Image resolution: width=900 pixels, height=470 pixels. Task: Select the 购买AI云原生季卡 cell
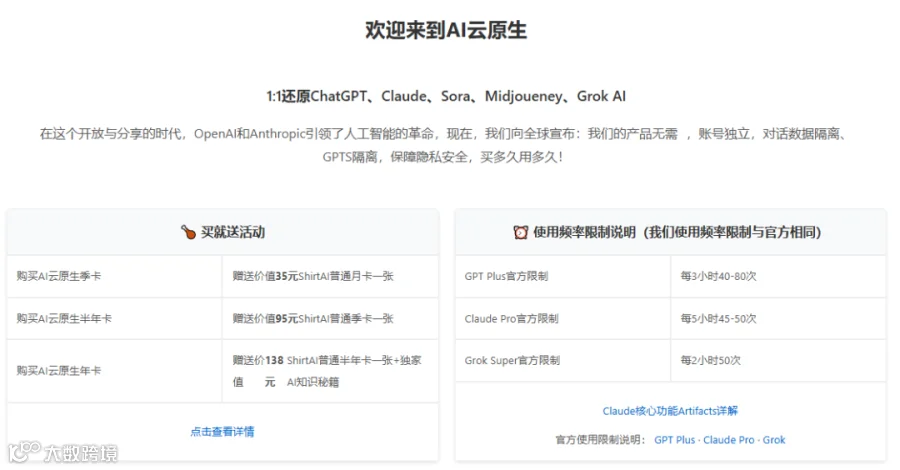pyautogui.click(x=114, y=276)
